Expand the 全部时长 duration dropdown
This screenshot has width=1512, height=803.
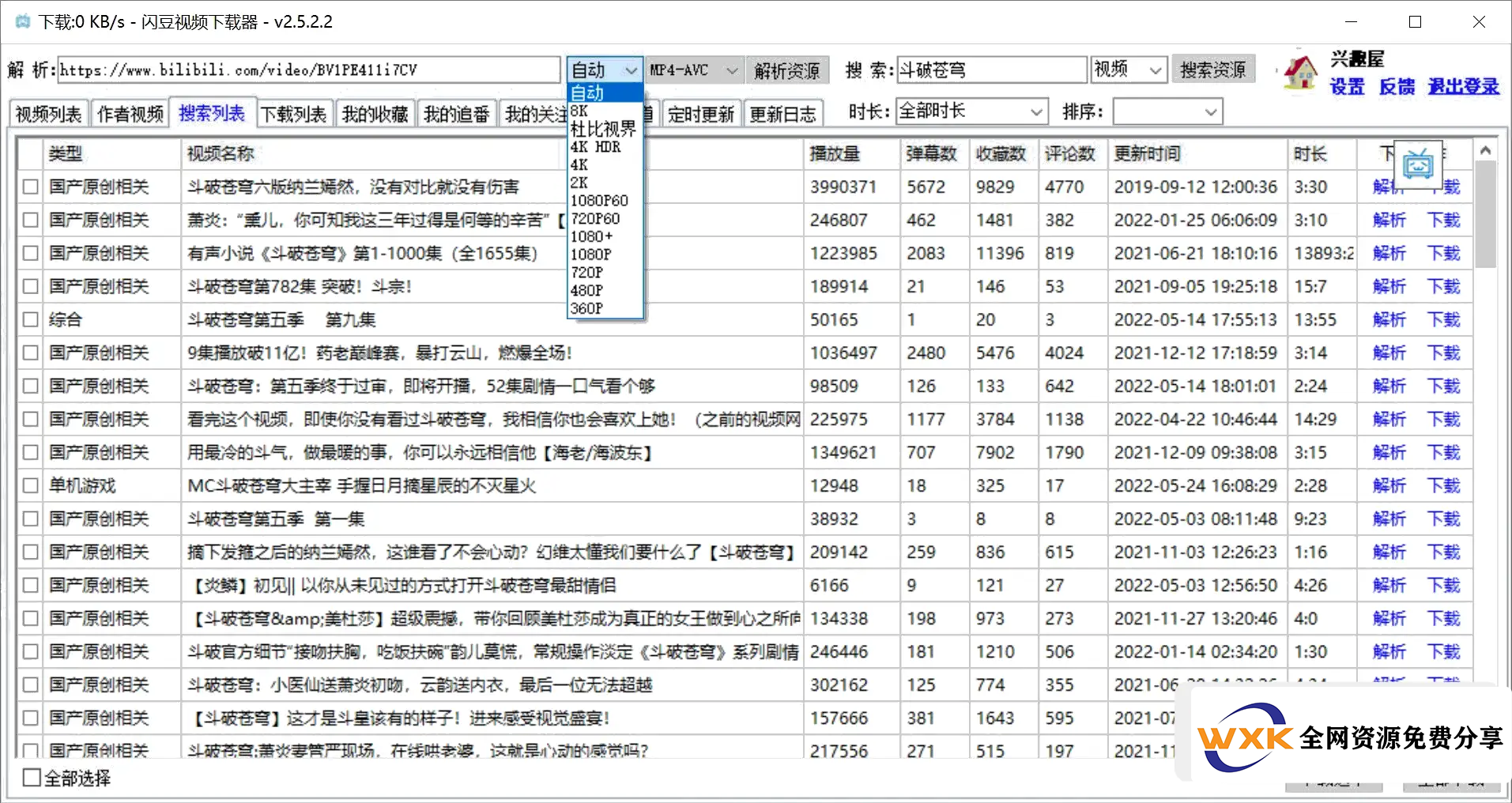click(x=972, y=111)
